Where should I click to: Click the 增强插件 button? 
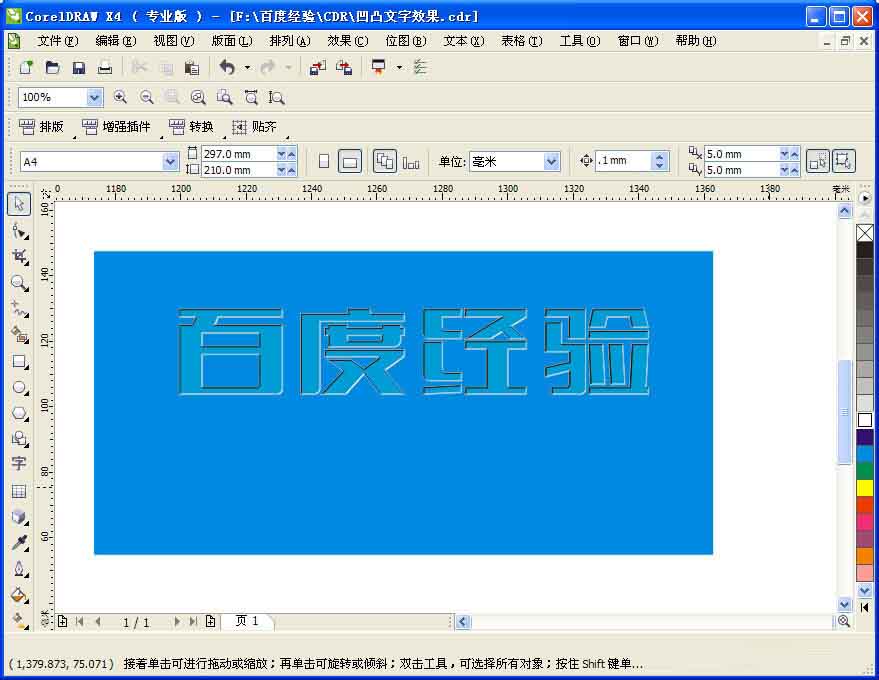point(117,127)
